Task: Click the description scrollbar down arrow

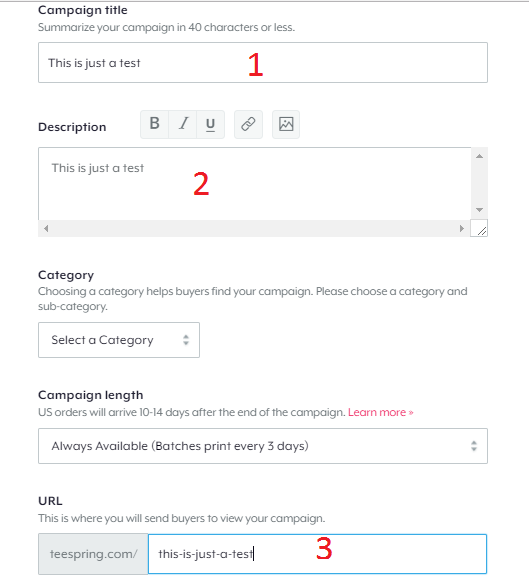Action: click(x=480, y=210)
